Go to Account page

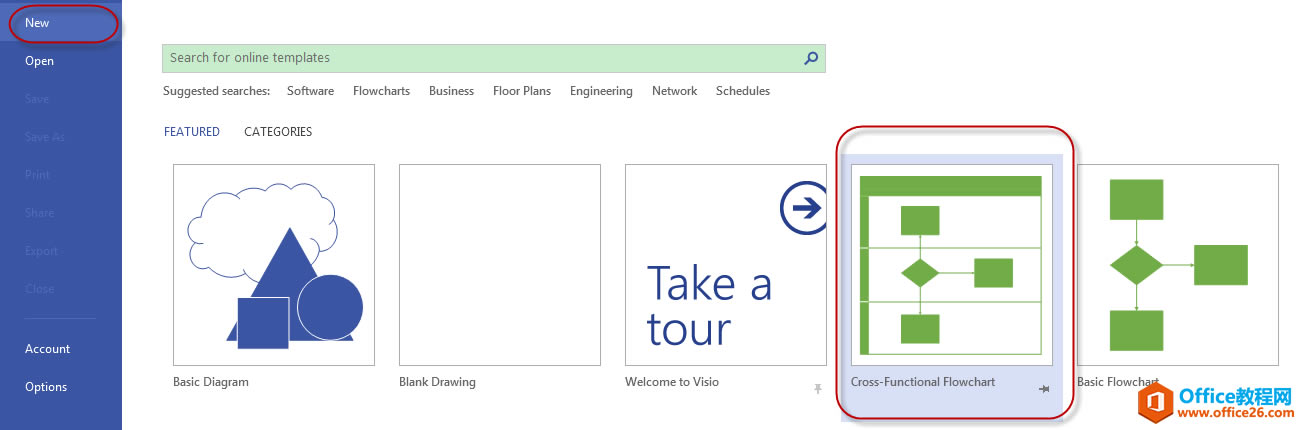48,349
